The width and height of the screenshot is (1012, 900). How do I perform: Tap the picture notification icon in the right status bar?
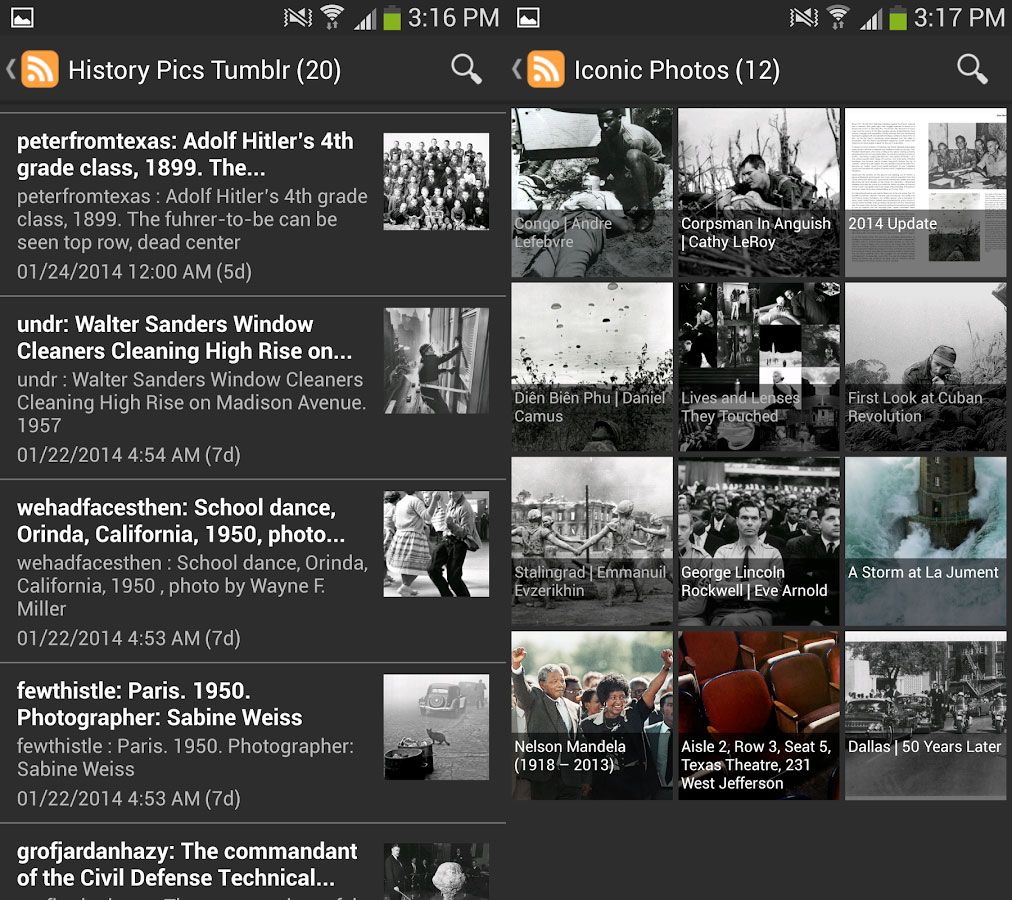click(528, 17)
